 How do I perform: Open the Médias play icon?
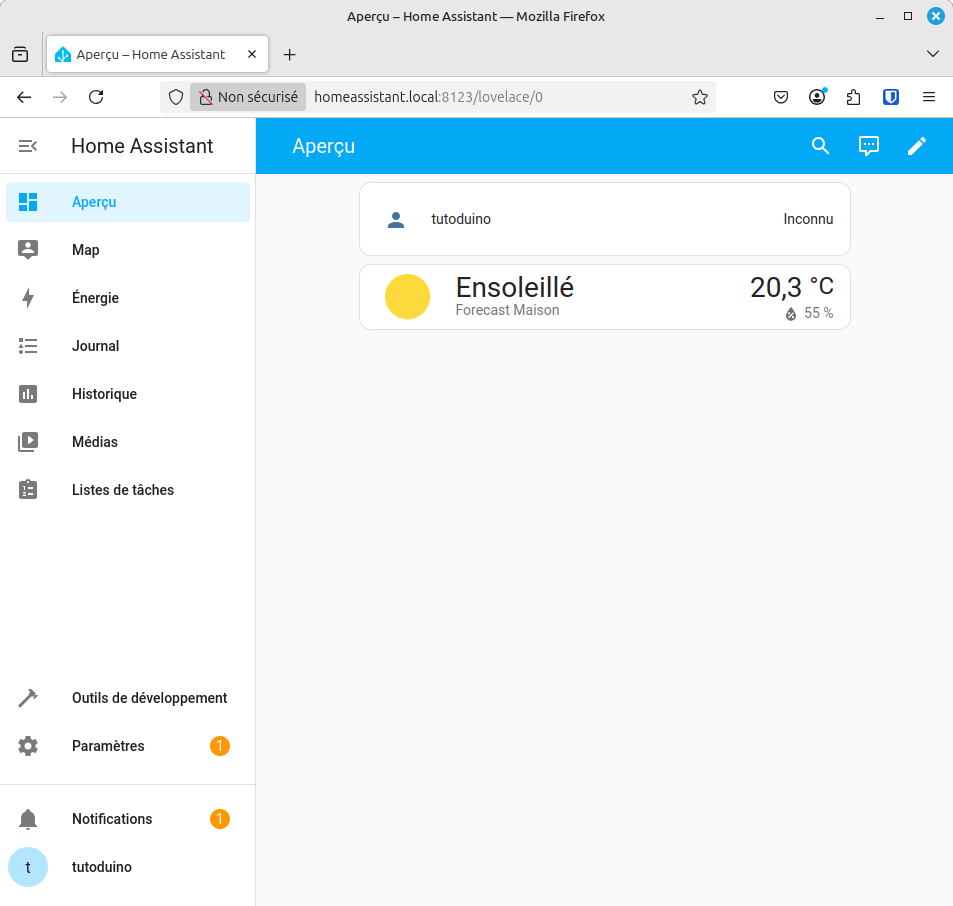click(x=28, y=442)
